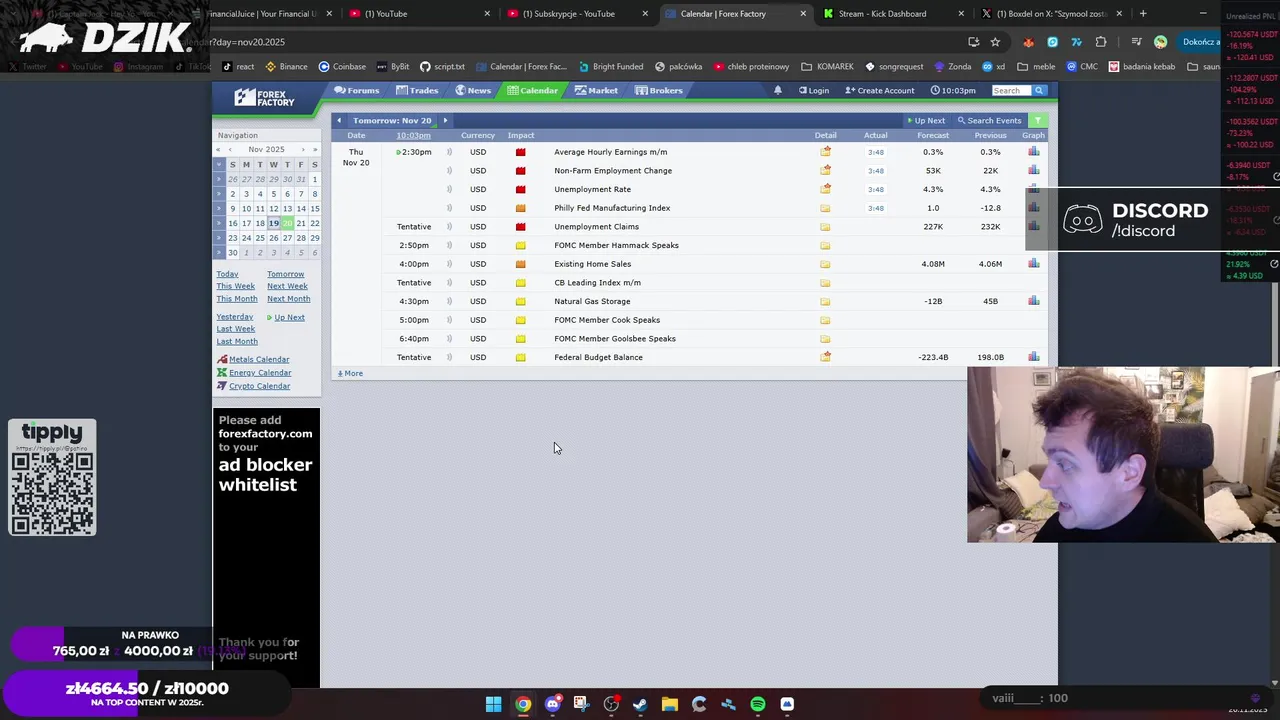1280x720 pixels.
Task: Open the Next Month link
Action: coord(288,299)
